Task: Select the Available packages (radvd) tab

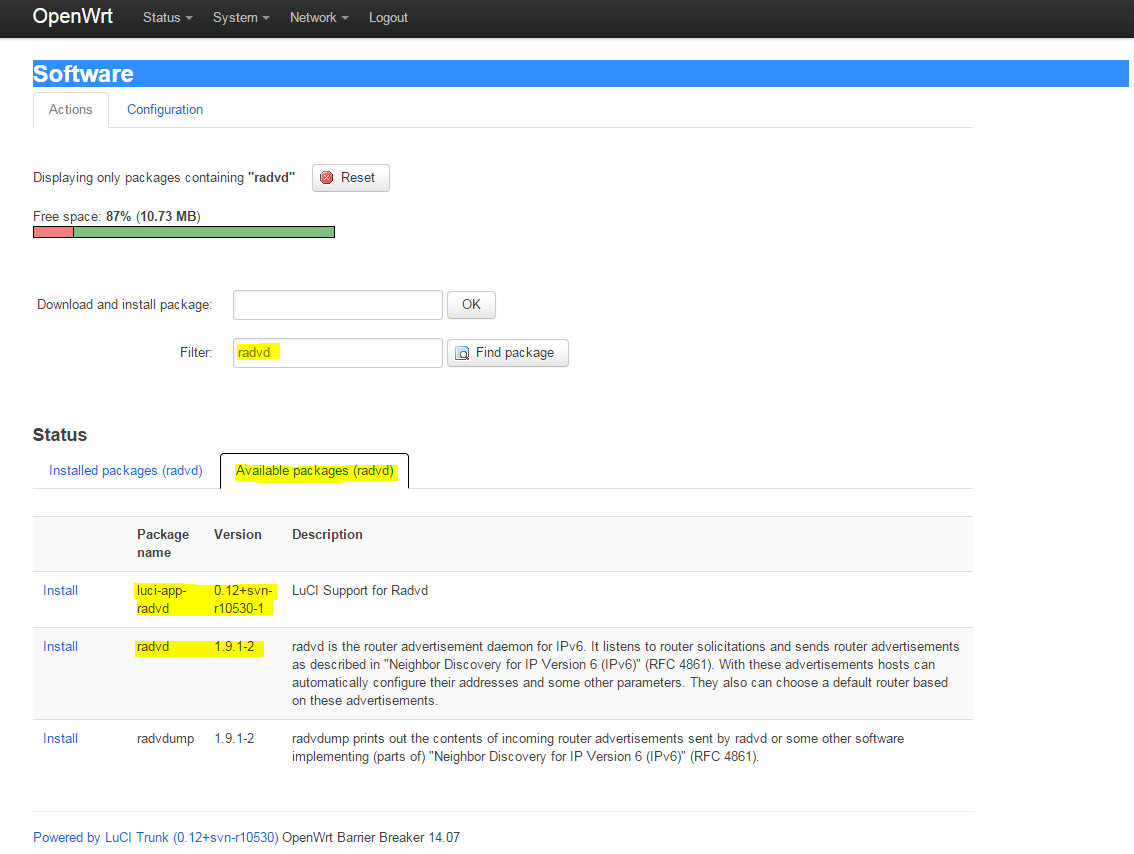Action: coord(315,471)
